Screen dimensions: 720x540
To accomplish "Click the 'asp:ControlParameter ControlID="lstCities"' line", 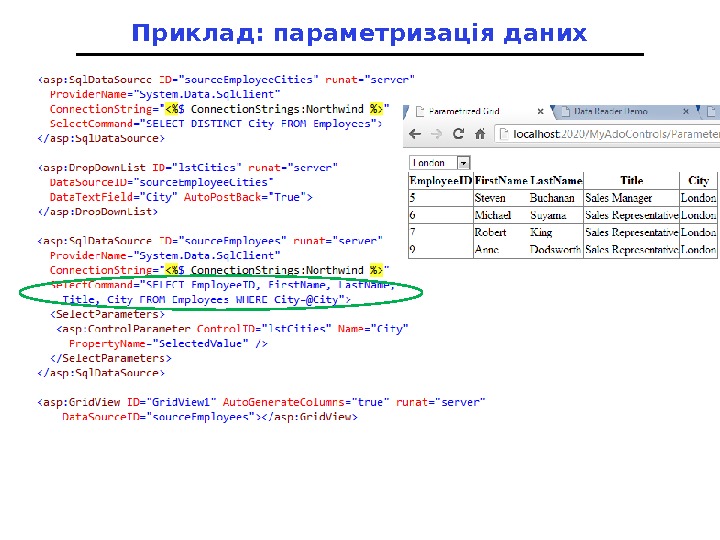I will [x=232, y=329].
